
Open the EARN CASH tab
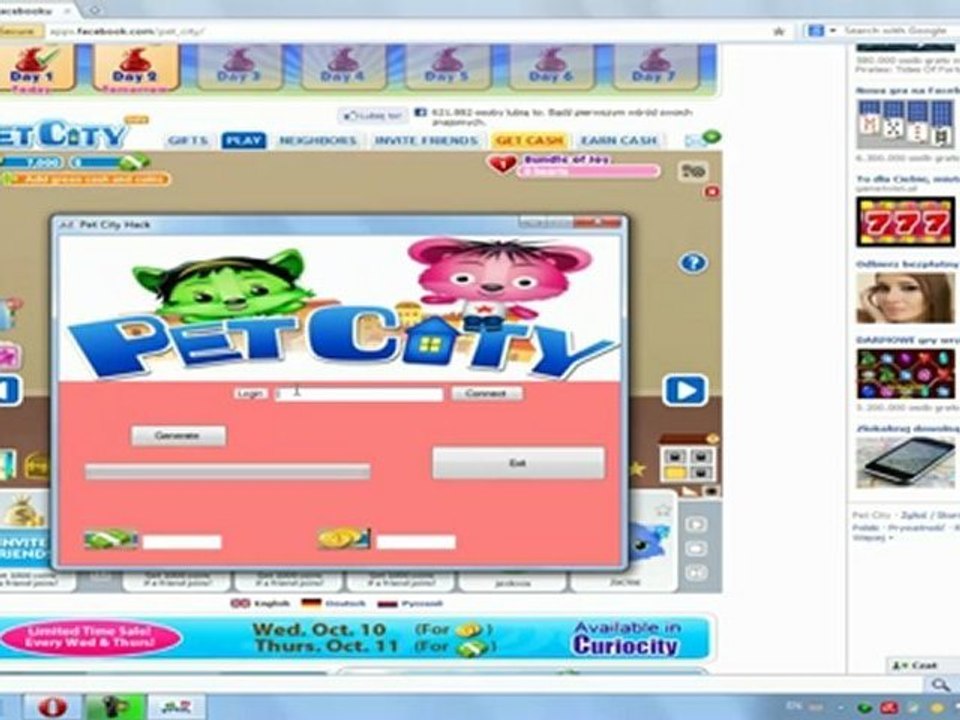(618, 141)
